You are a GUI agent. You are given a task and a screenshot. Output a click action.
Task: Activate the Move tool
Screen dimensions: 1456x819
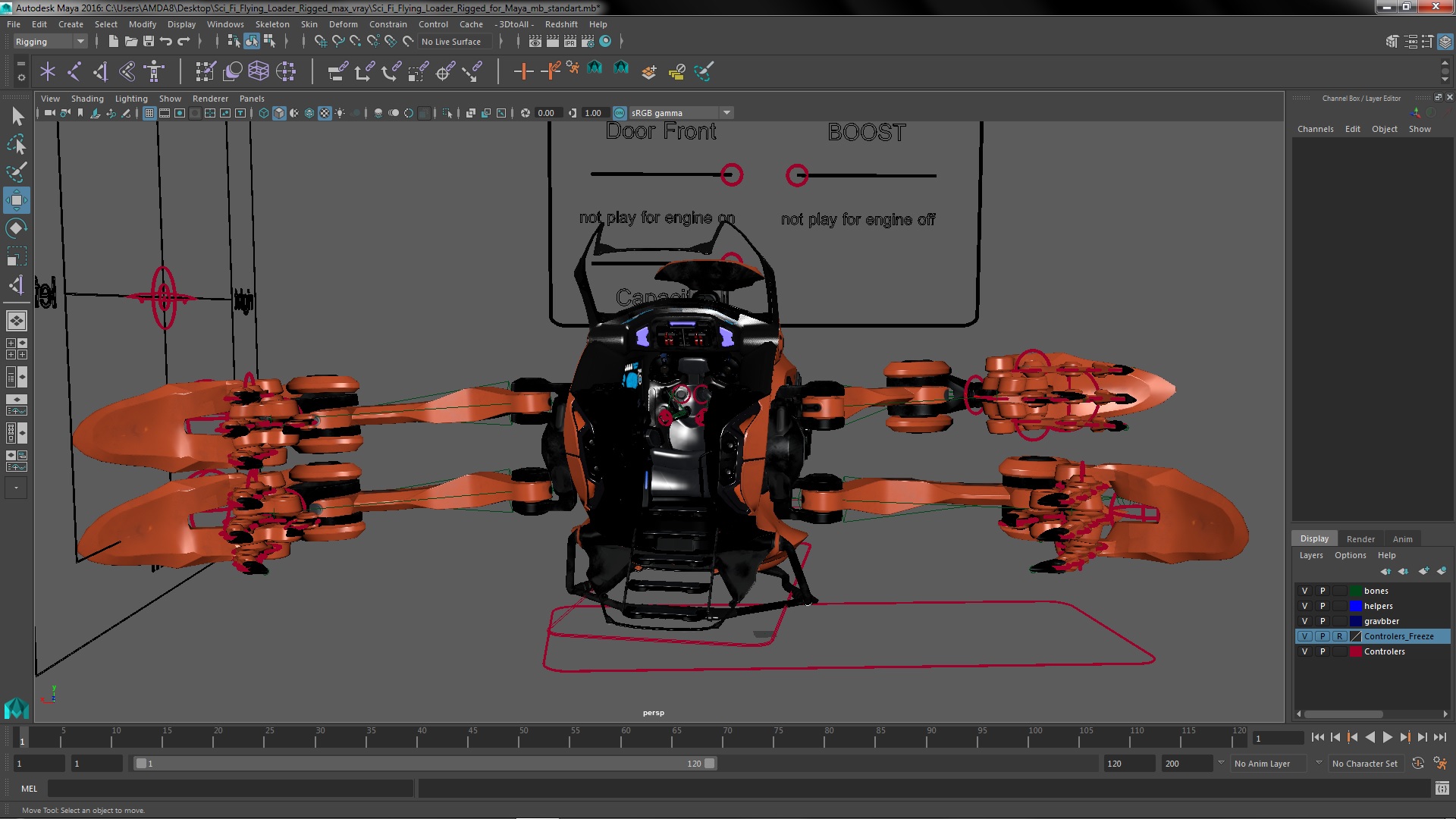point(17,200)
